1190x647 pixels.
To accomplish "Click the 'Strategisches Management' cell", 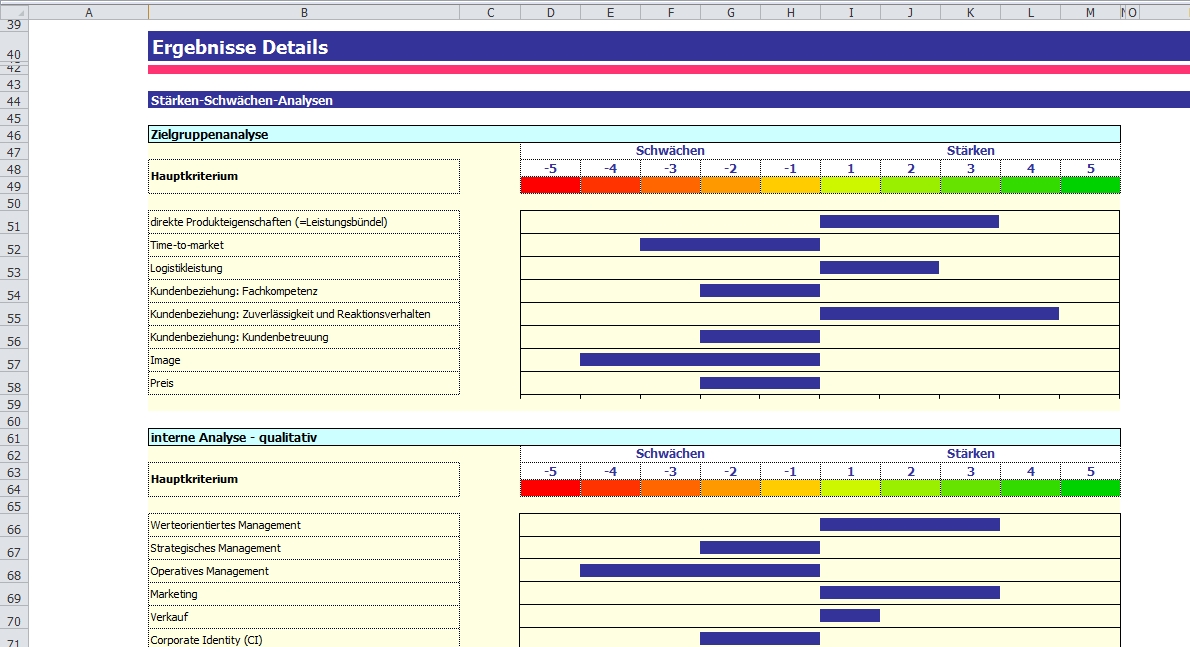I will (x=215, y=548).
